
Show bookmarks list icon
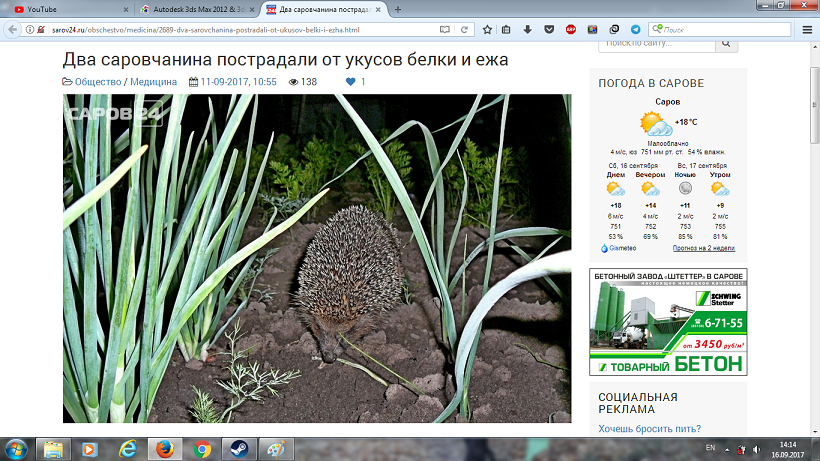pos(506,30)
